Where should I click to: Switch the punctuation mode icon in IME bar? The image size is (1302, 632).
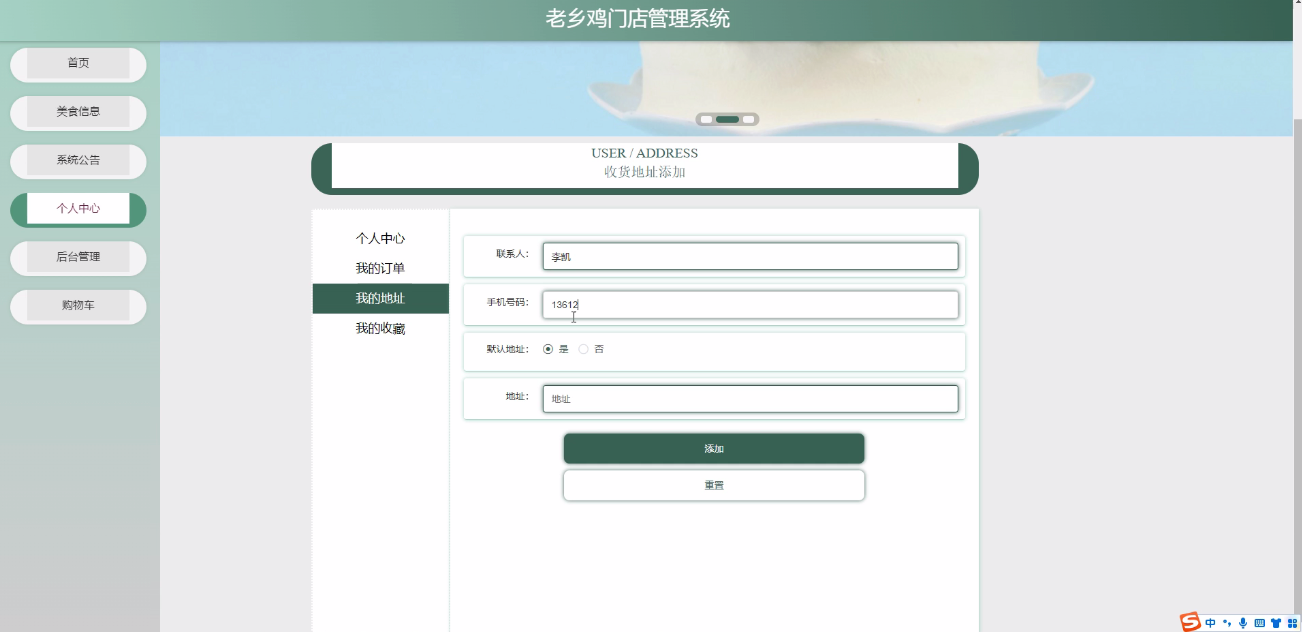pyautogui.click(x=1227, y=623)
